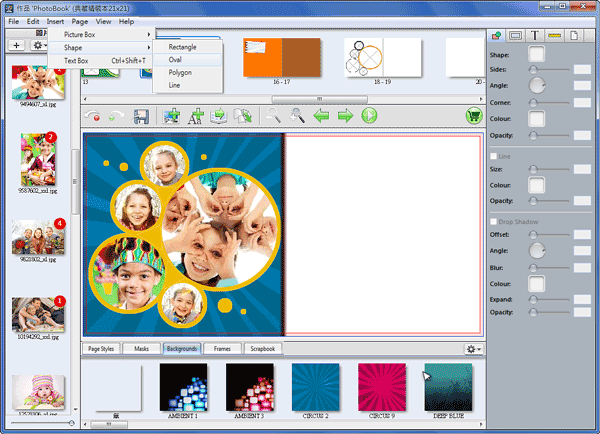The image size is (600, 434).
Task: Select pages 18 - 19 spread thumbnail
Action: click(x=383, y=57)
